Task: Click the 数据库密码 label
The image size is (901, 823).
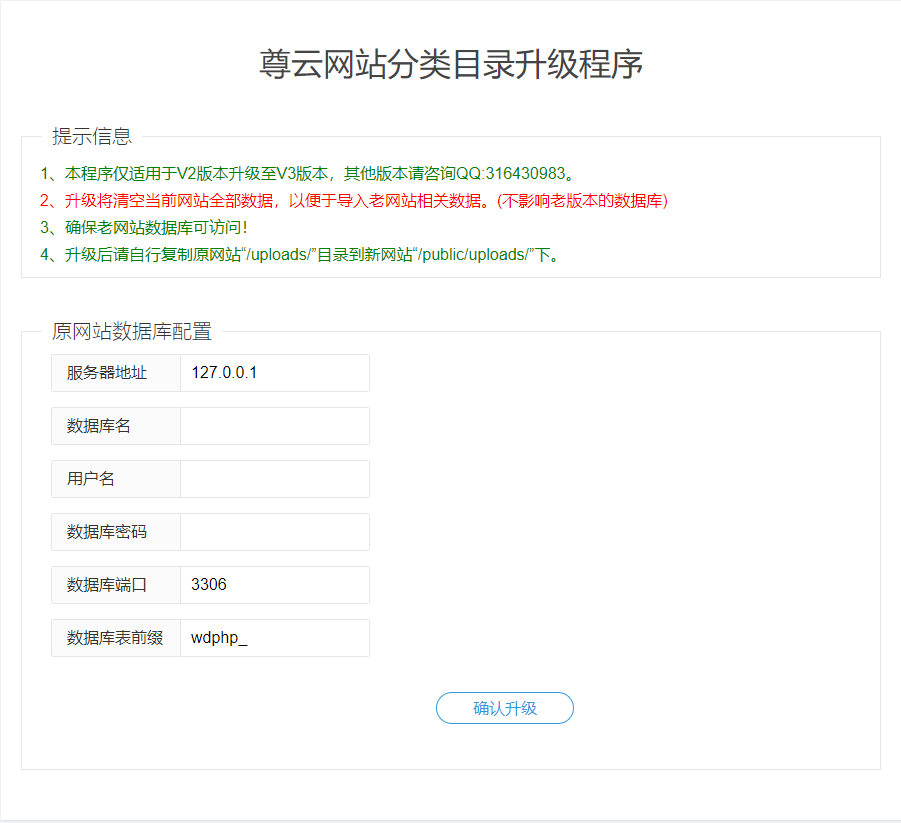Action: pyautogui.click(x=107, y=532)
